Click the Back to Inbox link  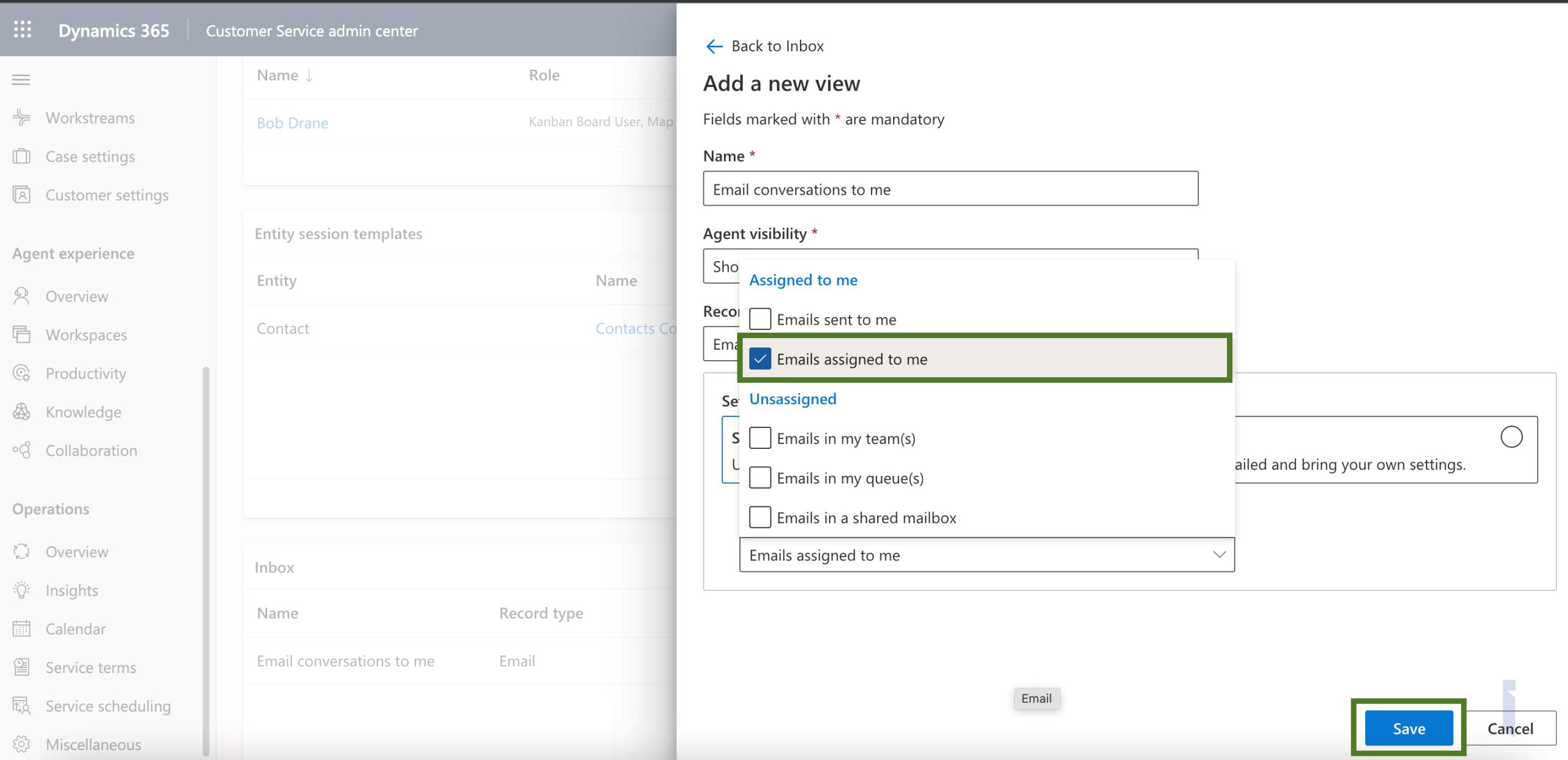(x=777, y=46)
